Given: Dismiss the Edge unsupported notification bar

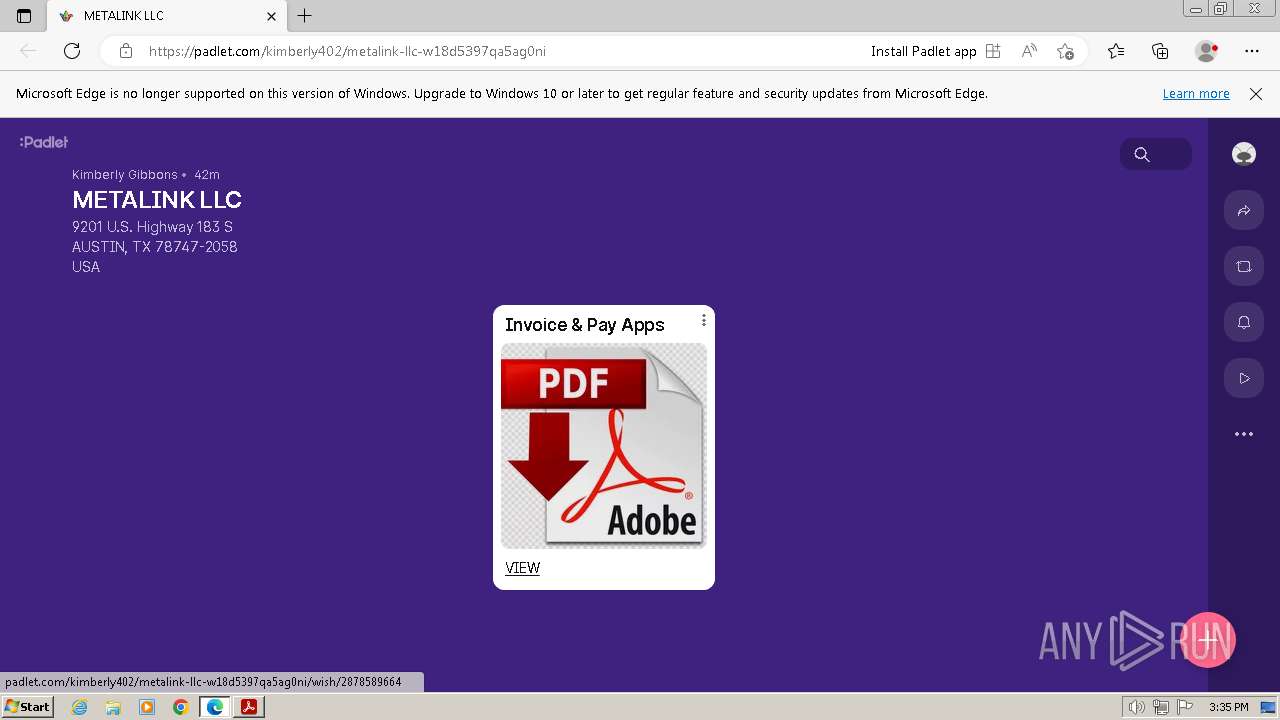Looking at the screenshot, I should tap(1256, 93).
